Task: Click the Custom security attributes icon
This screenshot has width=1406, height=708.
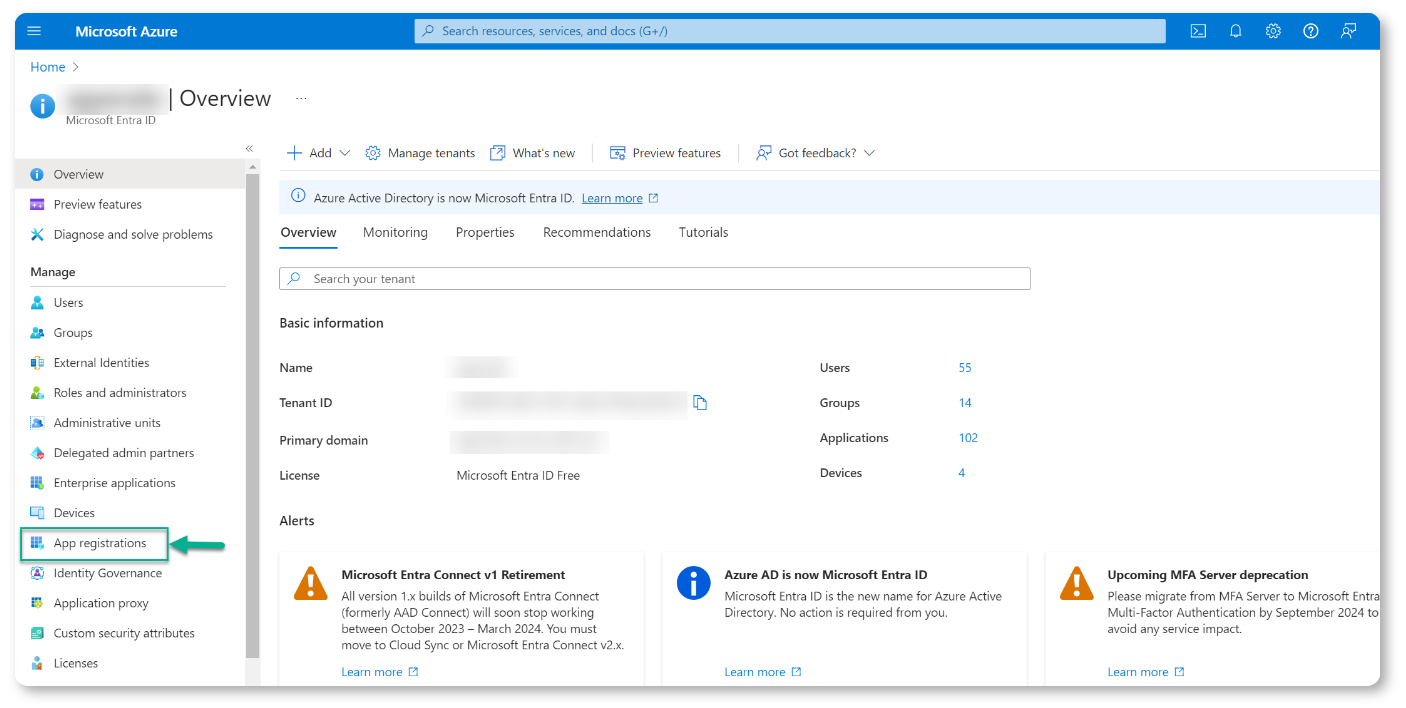Action: pos(37,633)
